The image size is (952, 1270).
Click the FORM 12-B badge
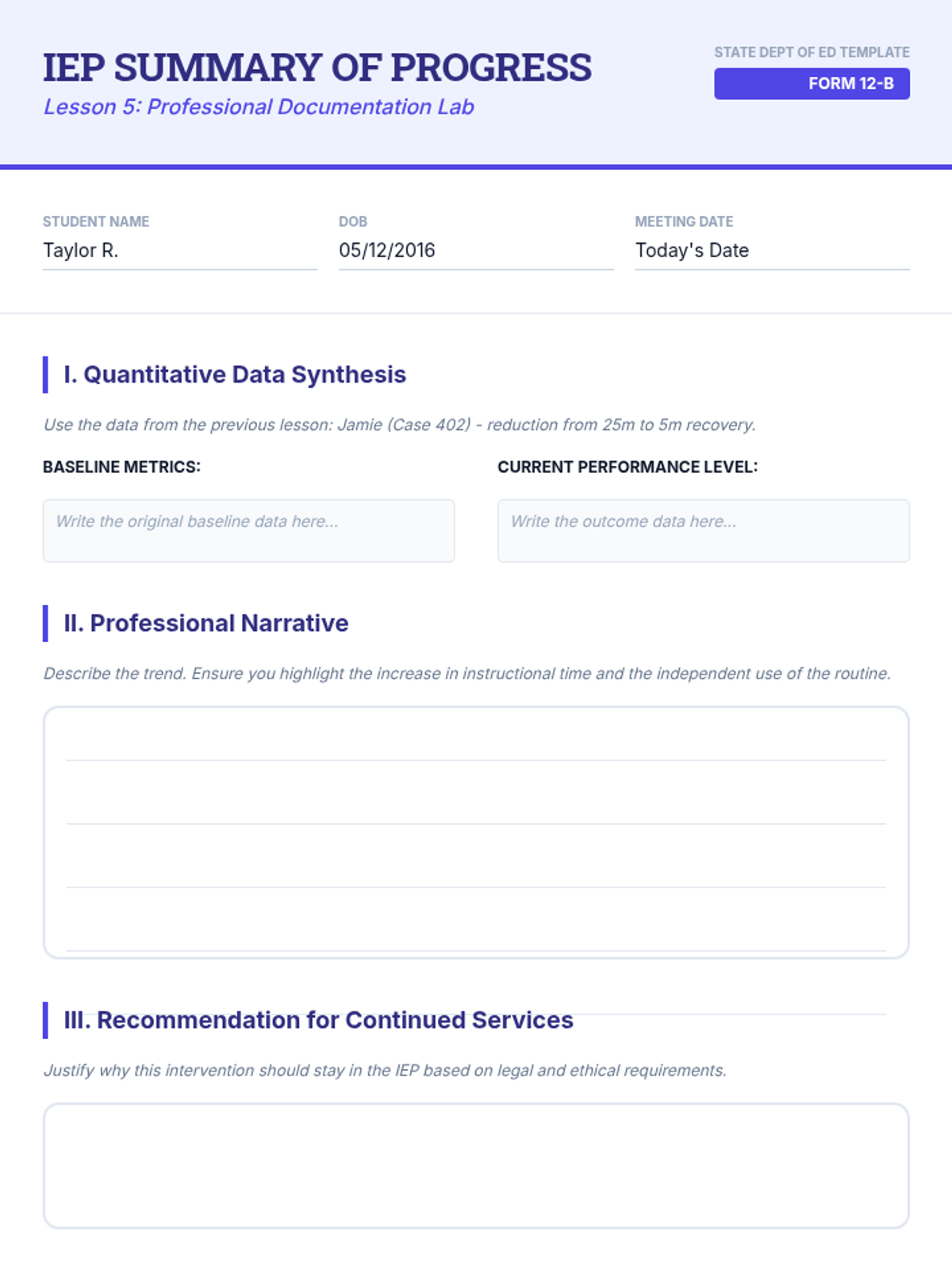[x=812, y=83]
